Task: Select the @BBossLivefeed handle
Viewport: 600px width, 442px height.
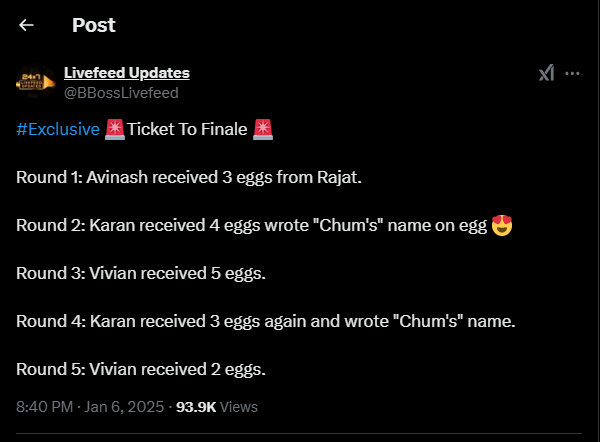Action: point(121,93)
